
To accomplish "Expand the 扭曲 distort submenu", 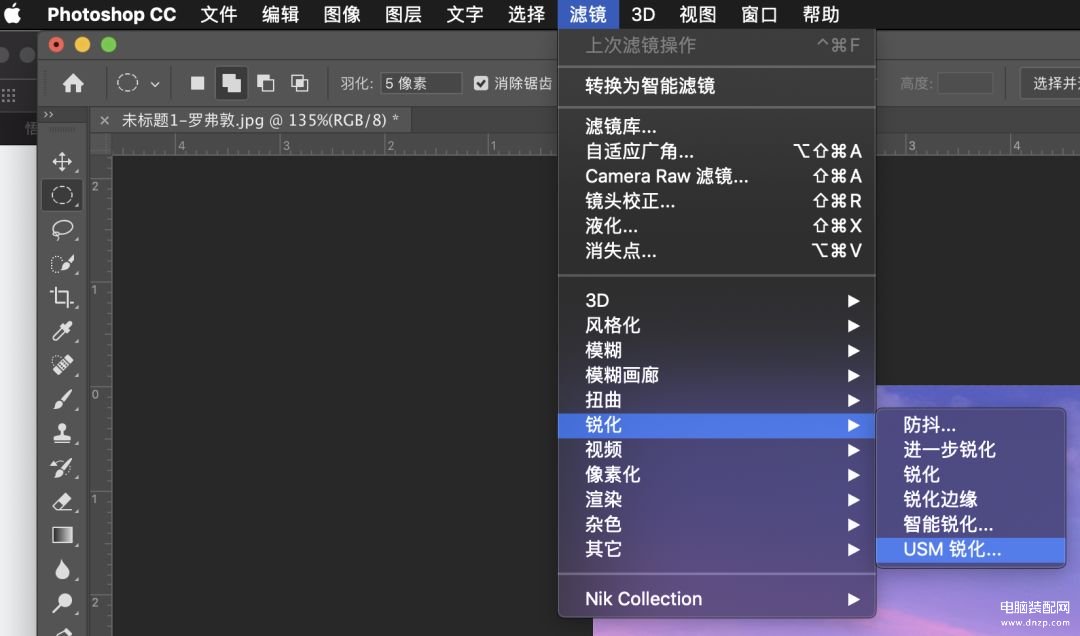I will pyautogui.click(x=716, y=400).
